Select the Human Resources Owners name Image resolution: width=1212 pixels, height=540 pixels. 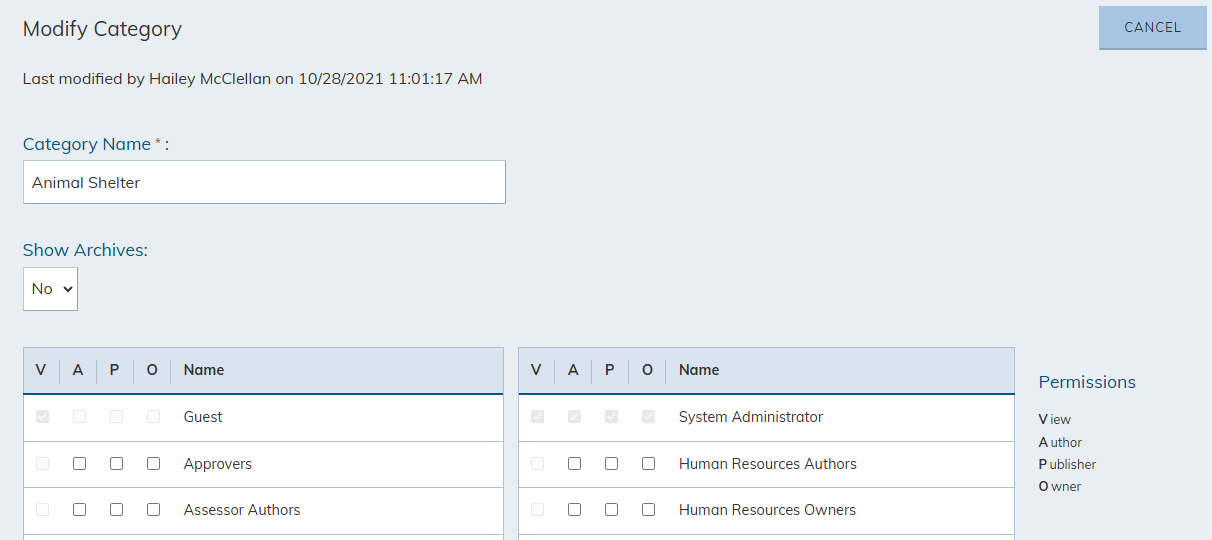point(767,510)
